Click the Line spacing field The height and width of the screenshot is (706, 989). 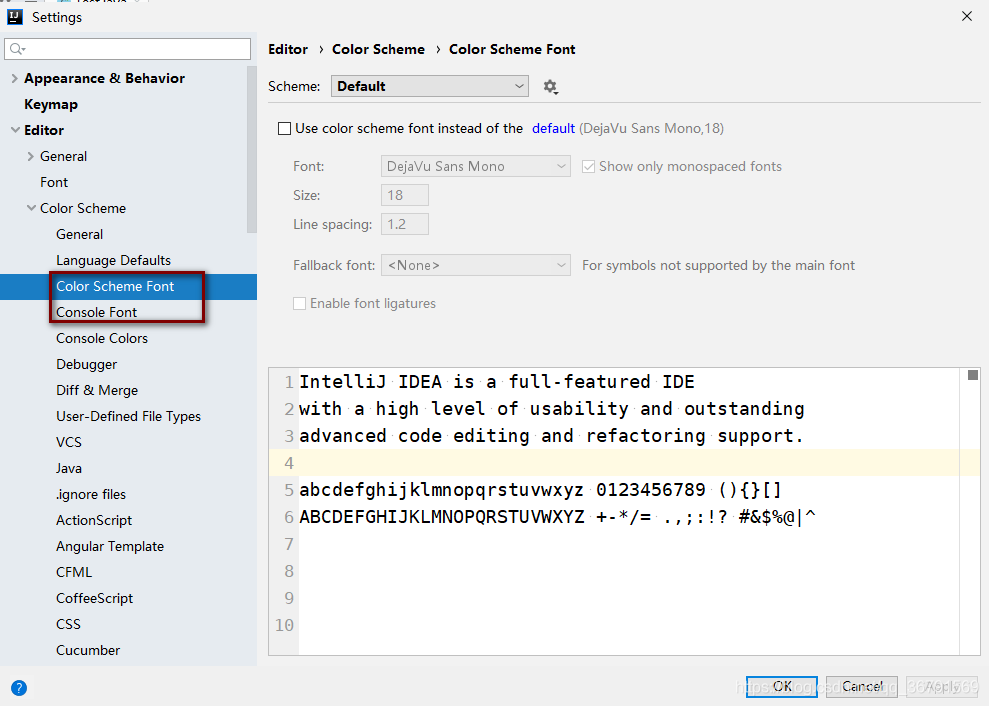pos(404,224)
